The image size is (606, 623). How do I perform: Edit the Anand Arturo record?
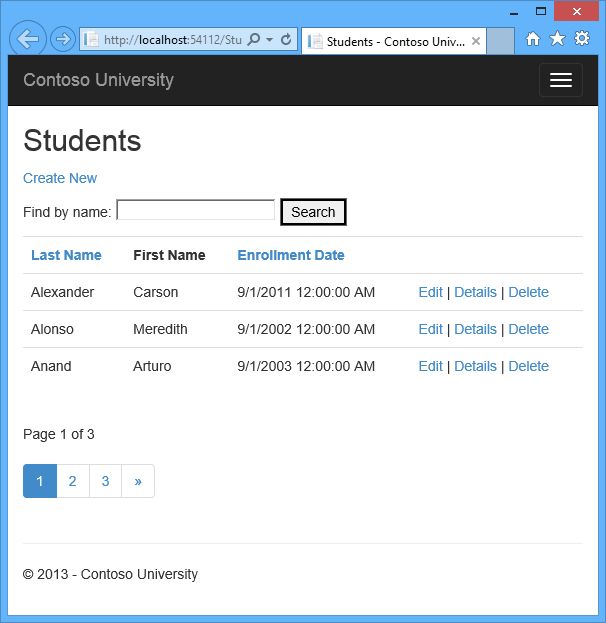point(430,366)
